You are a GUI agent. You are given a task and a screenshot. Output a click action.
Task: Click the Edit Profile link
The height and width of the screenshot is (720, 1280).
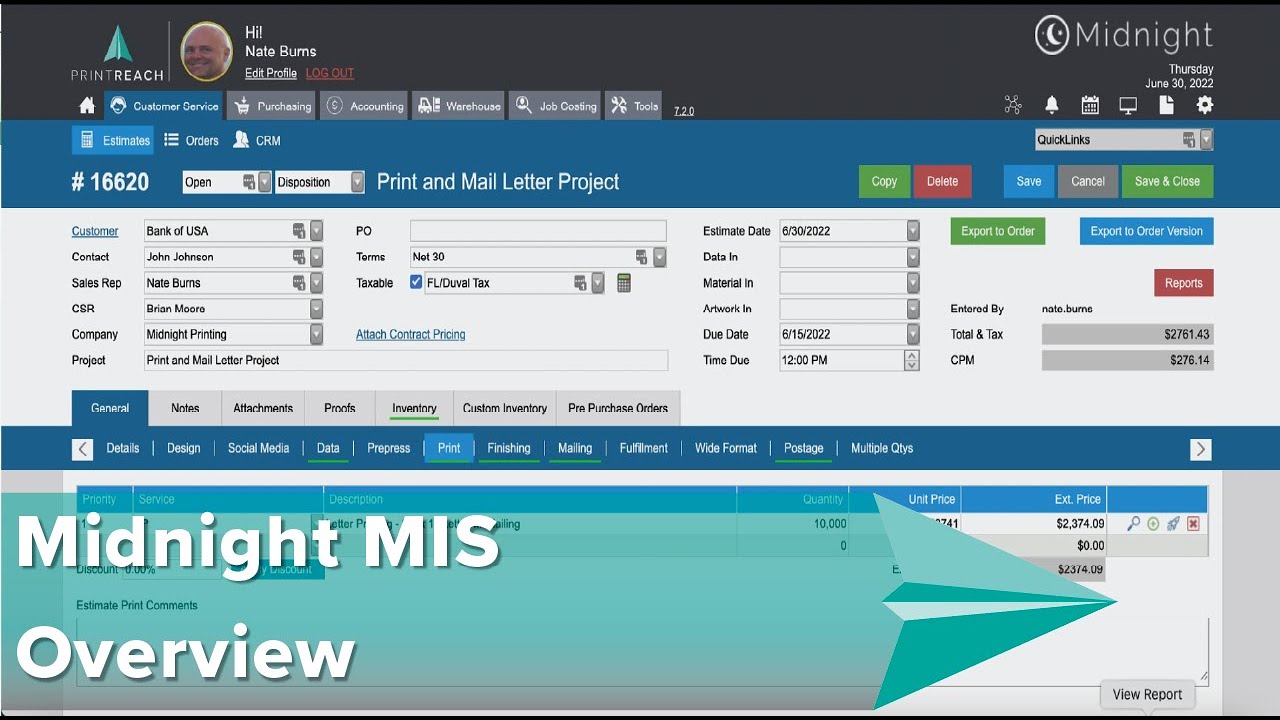point(271,73)
